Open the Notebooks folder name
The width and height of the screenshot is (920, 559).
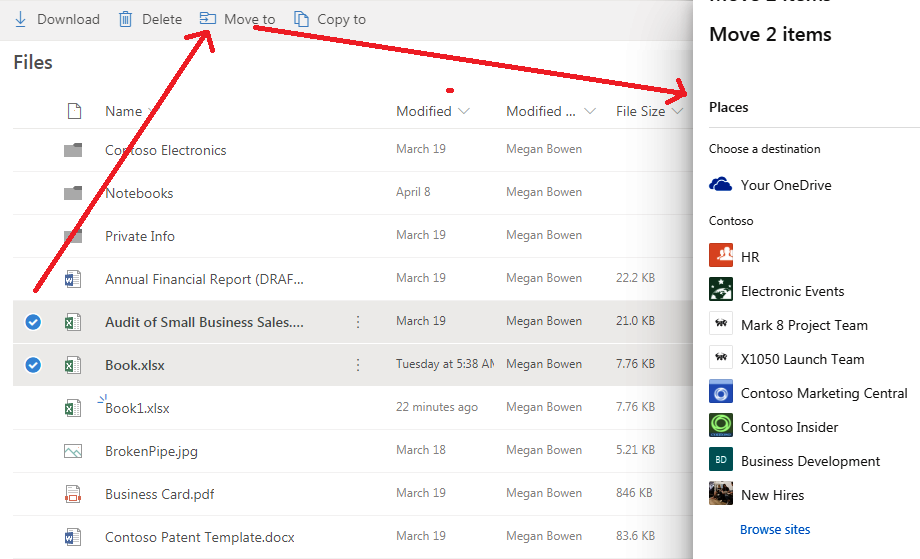coord(139,193)
